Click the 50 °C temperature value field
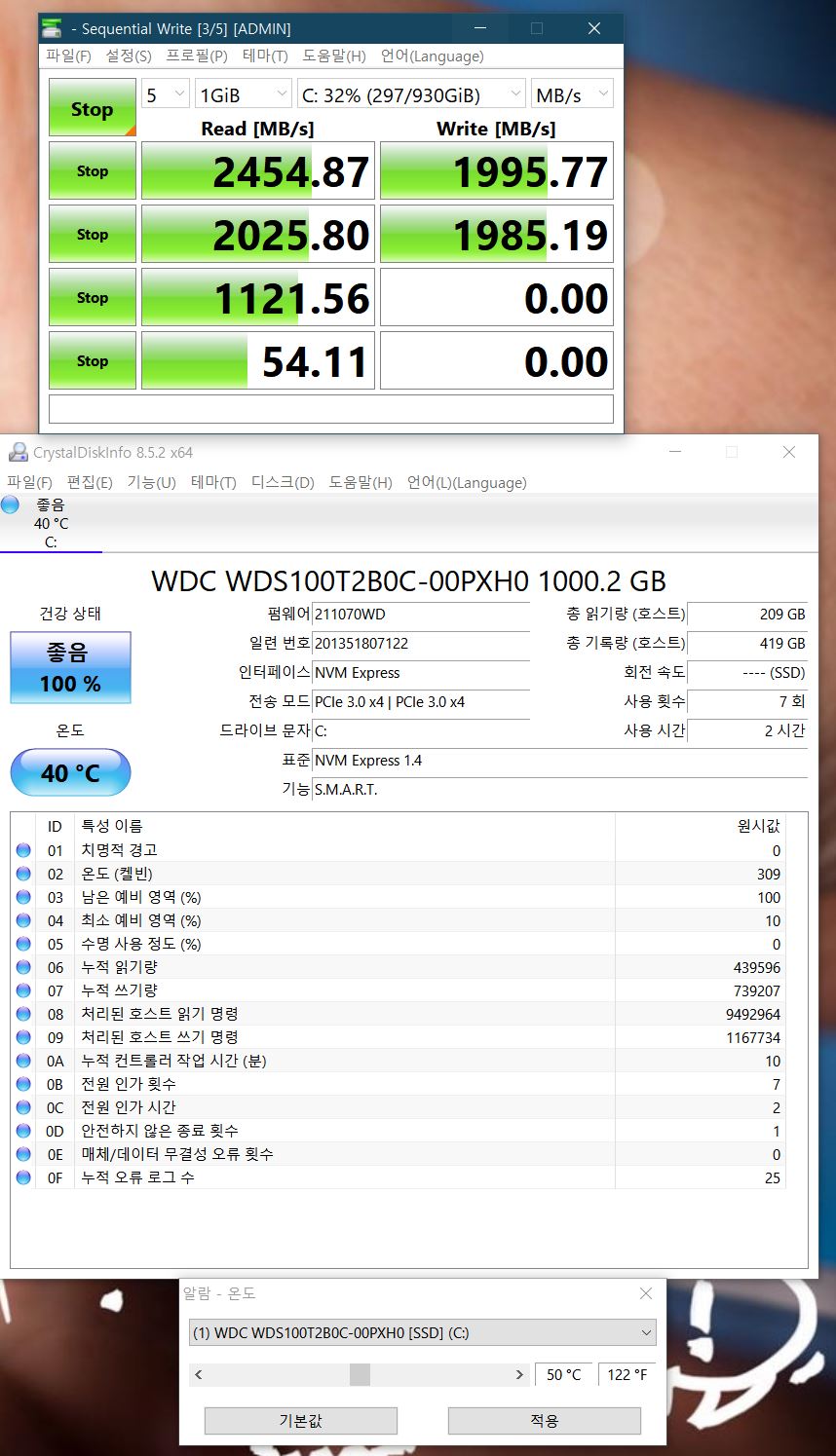The width and height of the screenshot is (836, 1456). coord(563,1374)
